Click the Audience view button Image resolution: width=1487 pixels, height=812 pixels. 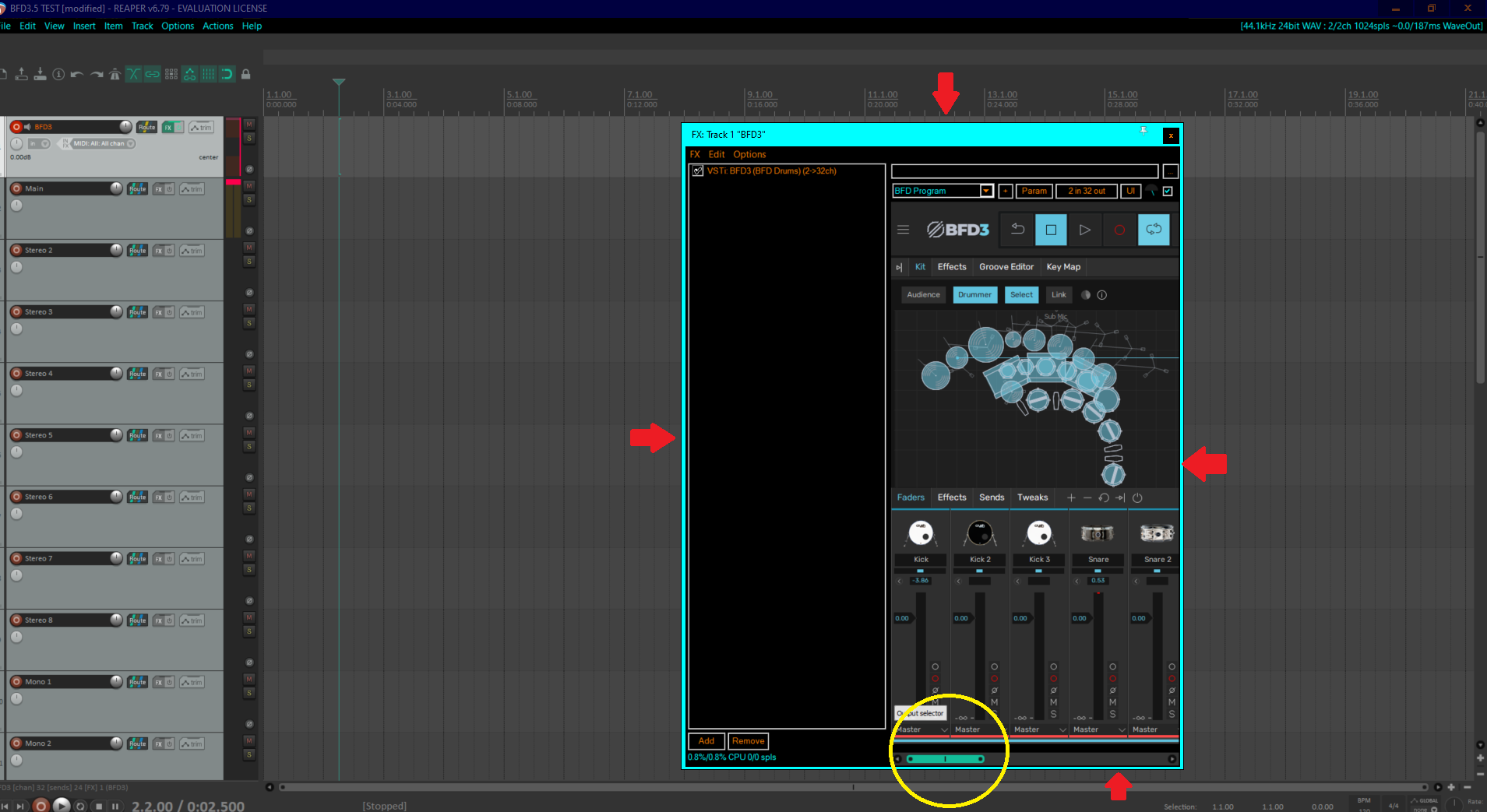923,295
